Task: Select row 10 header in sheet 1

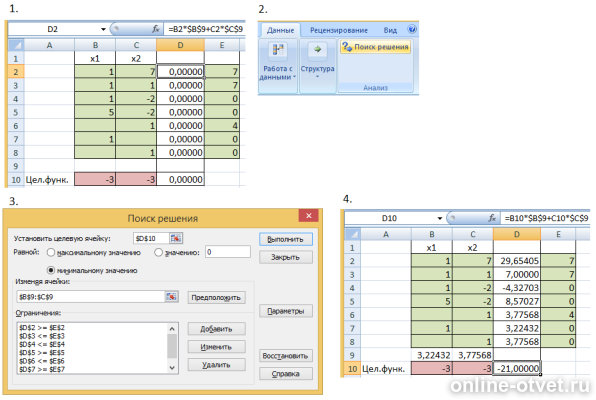Action: pyautogui.click(x=16, y=179)
